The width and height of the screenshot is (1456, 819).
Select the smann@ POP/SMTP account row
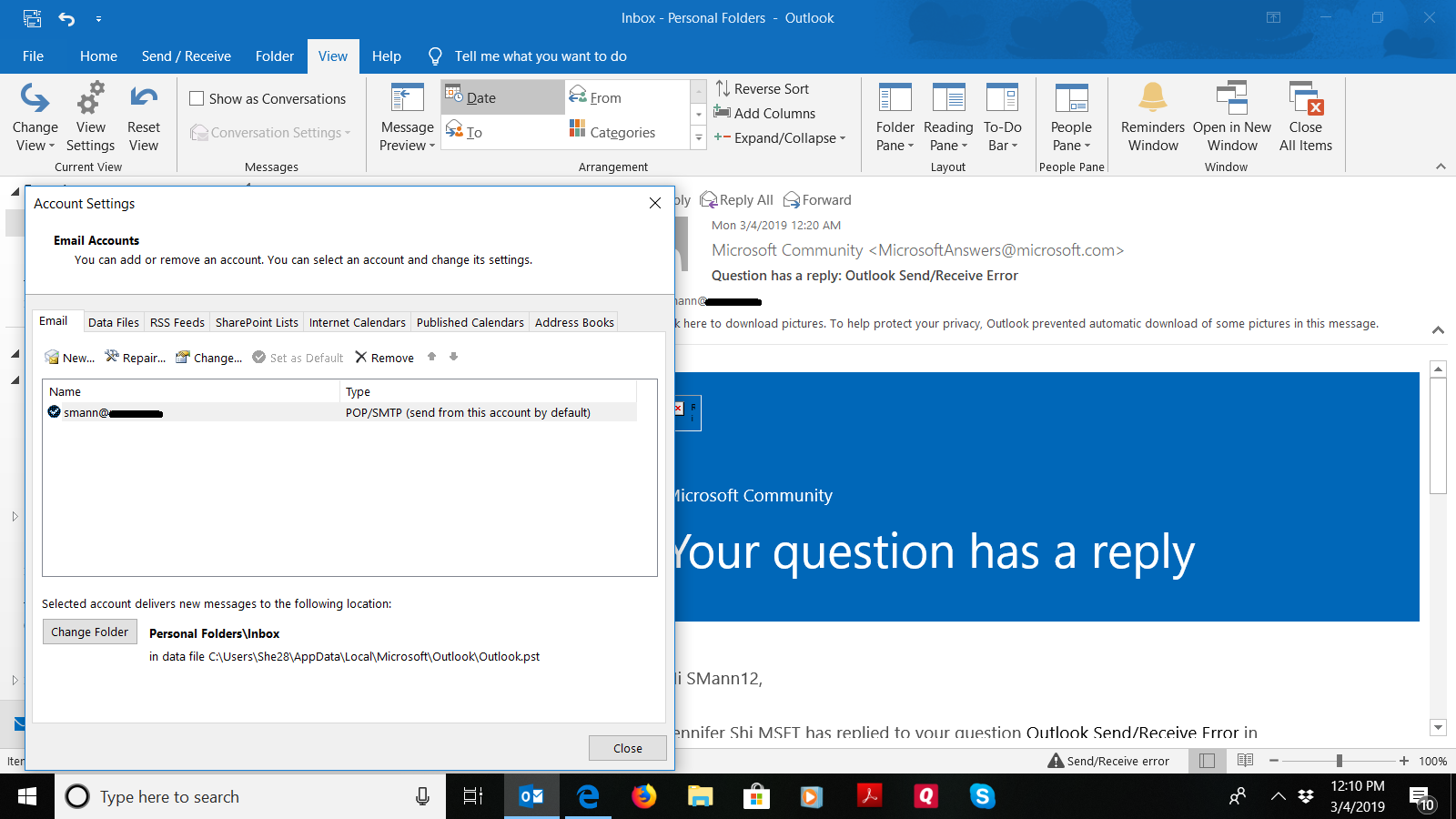point(340,412)
